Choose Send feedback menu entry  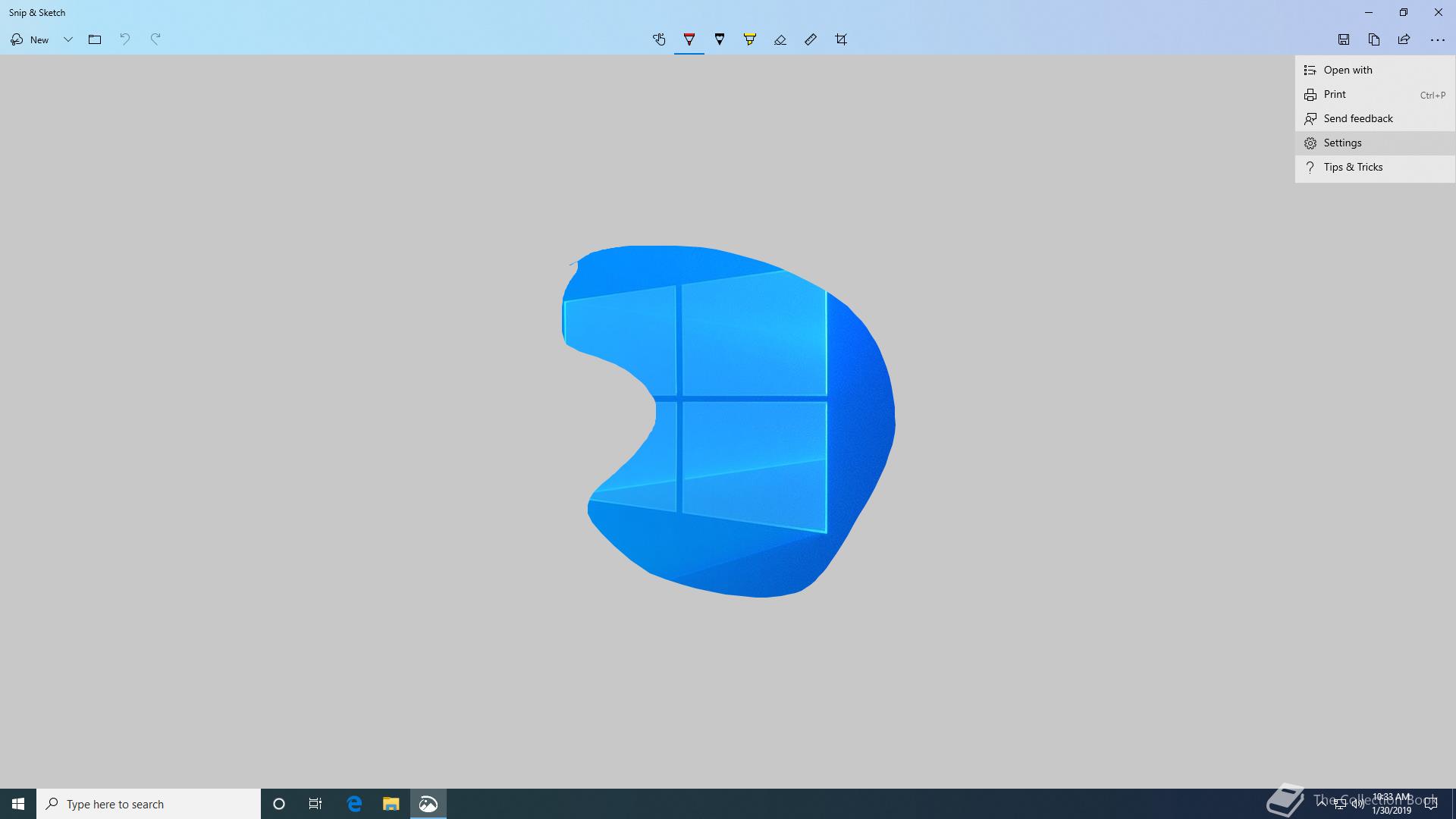pyautogui.click(x=1375, y=118)
